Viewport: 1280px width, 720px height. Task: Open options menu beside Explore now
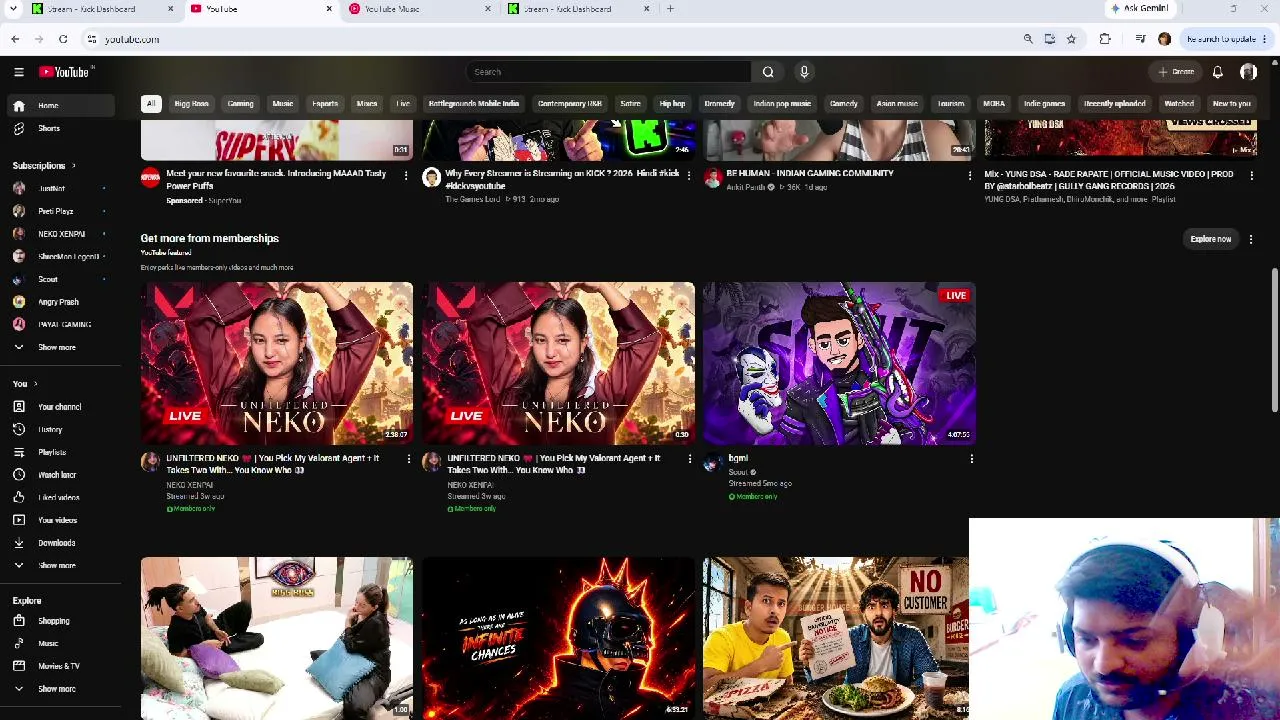point(1251,239)
